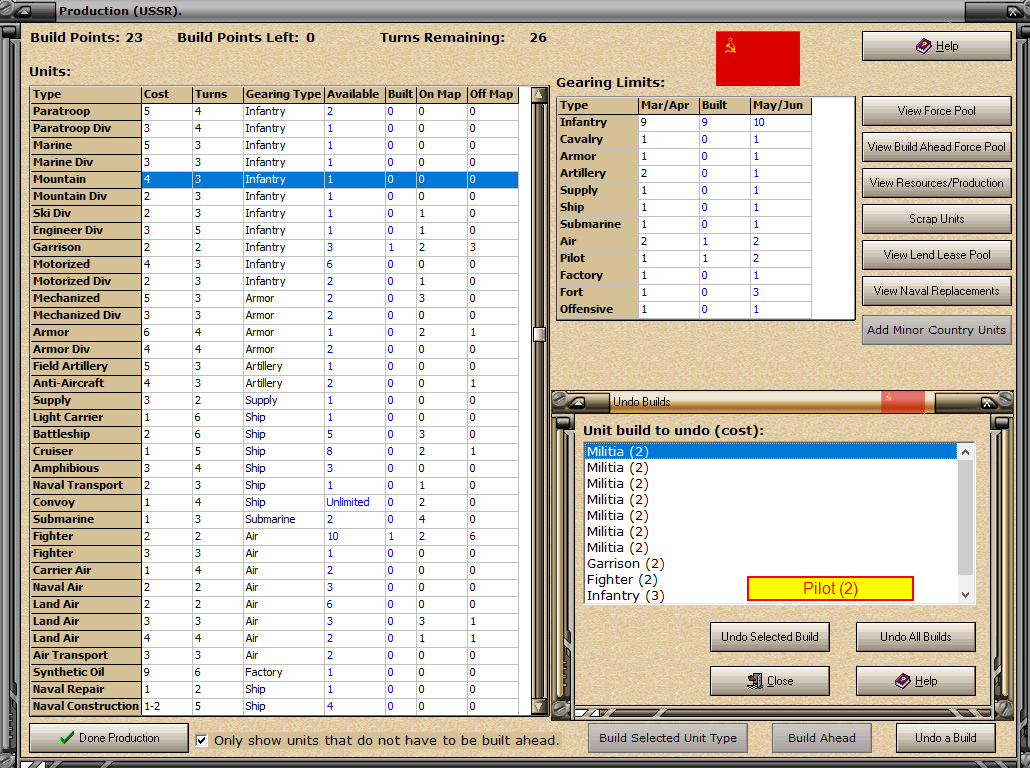Select the Submarine unit row
Image resolution: width=1030 pixels, height=768 pixels.
pos(275,519)
